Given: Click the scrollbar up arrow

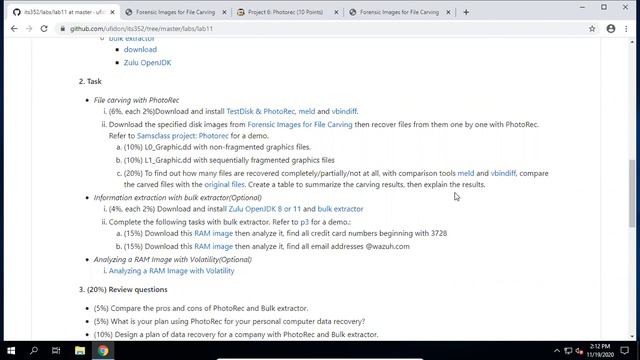Looking at the screenshot, I should [x=632, y=42].
